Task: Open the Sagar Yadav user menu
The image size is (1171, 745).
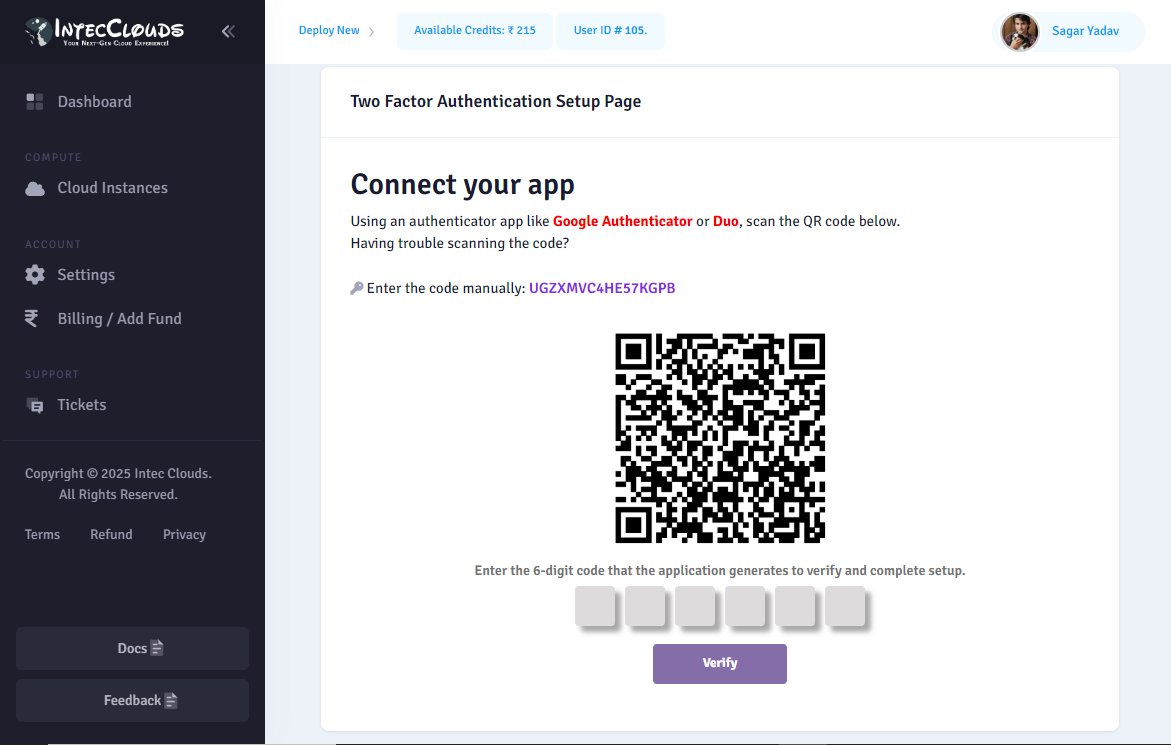Action: click(x=1069, y=32)
